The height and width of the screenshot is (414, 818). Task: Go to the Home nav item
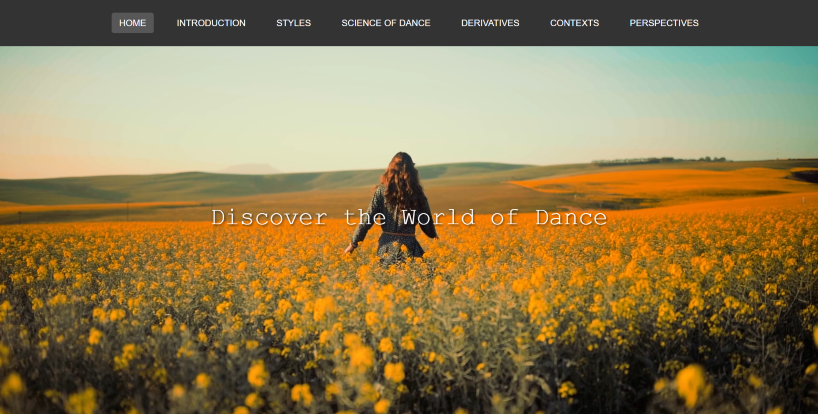[x=133, y=23]
